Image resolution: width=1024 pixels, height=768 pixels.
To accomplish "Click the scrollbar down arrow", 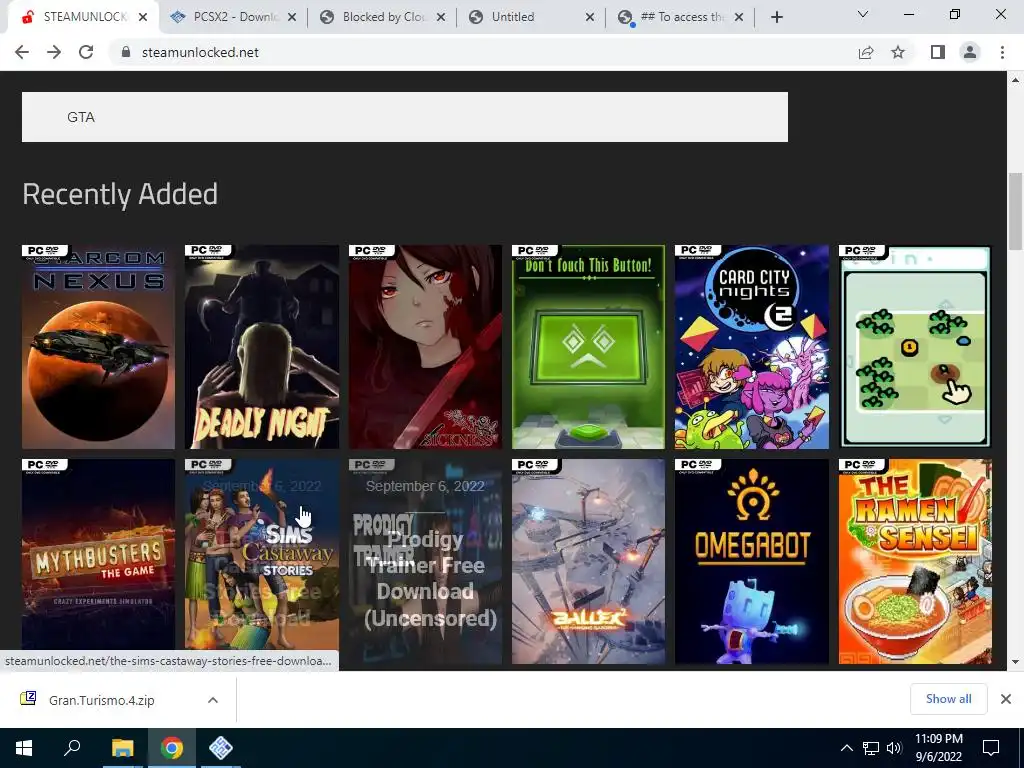I will tap(1015, 662).
